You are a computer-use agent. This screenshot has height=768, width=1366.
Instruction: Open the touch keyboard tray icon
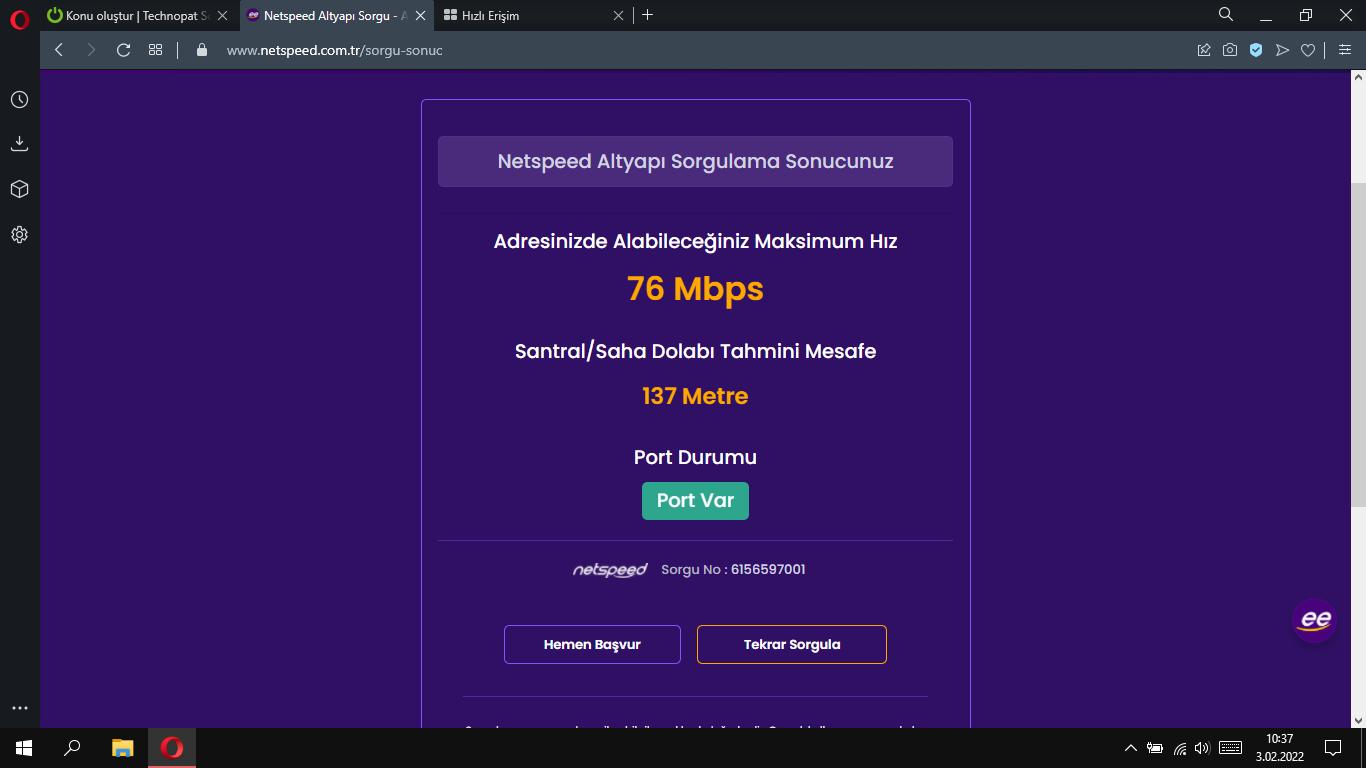click(x=1231, y=747)
